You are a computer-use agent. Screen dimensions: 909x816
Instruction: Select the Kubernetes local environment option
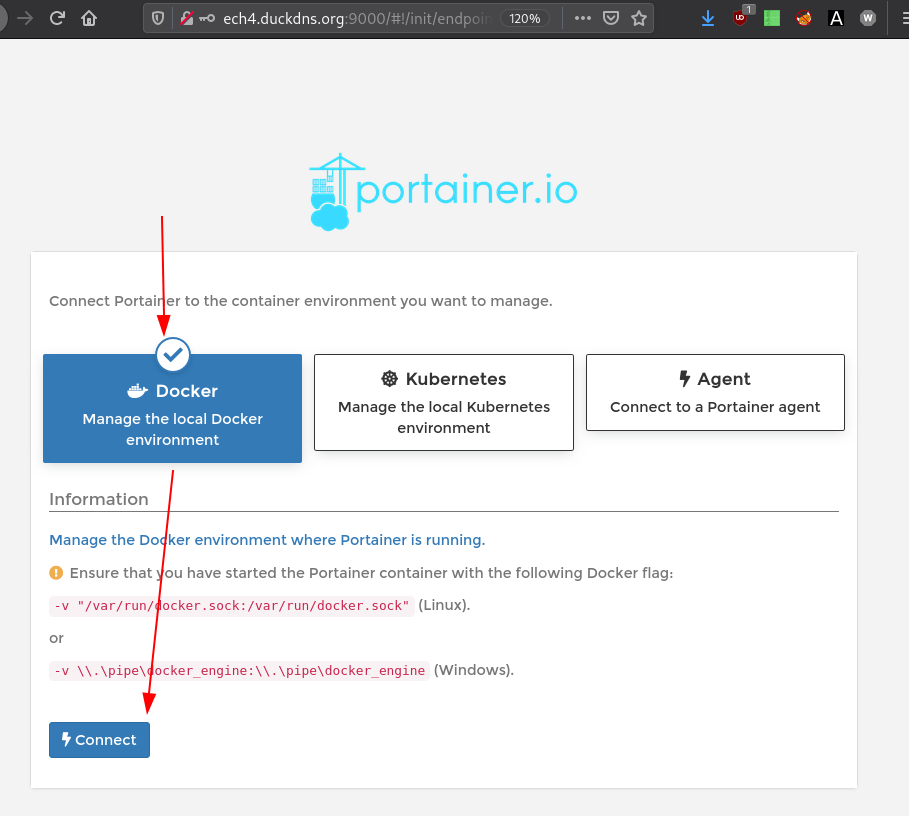tap(444, 402)
